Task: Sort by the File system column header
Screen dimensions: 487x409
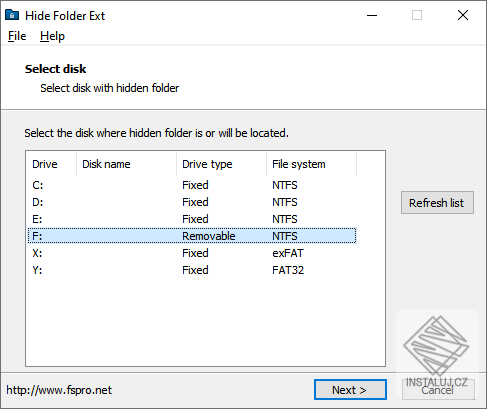Action: click(312, 164)
